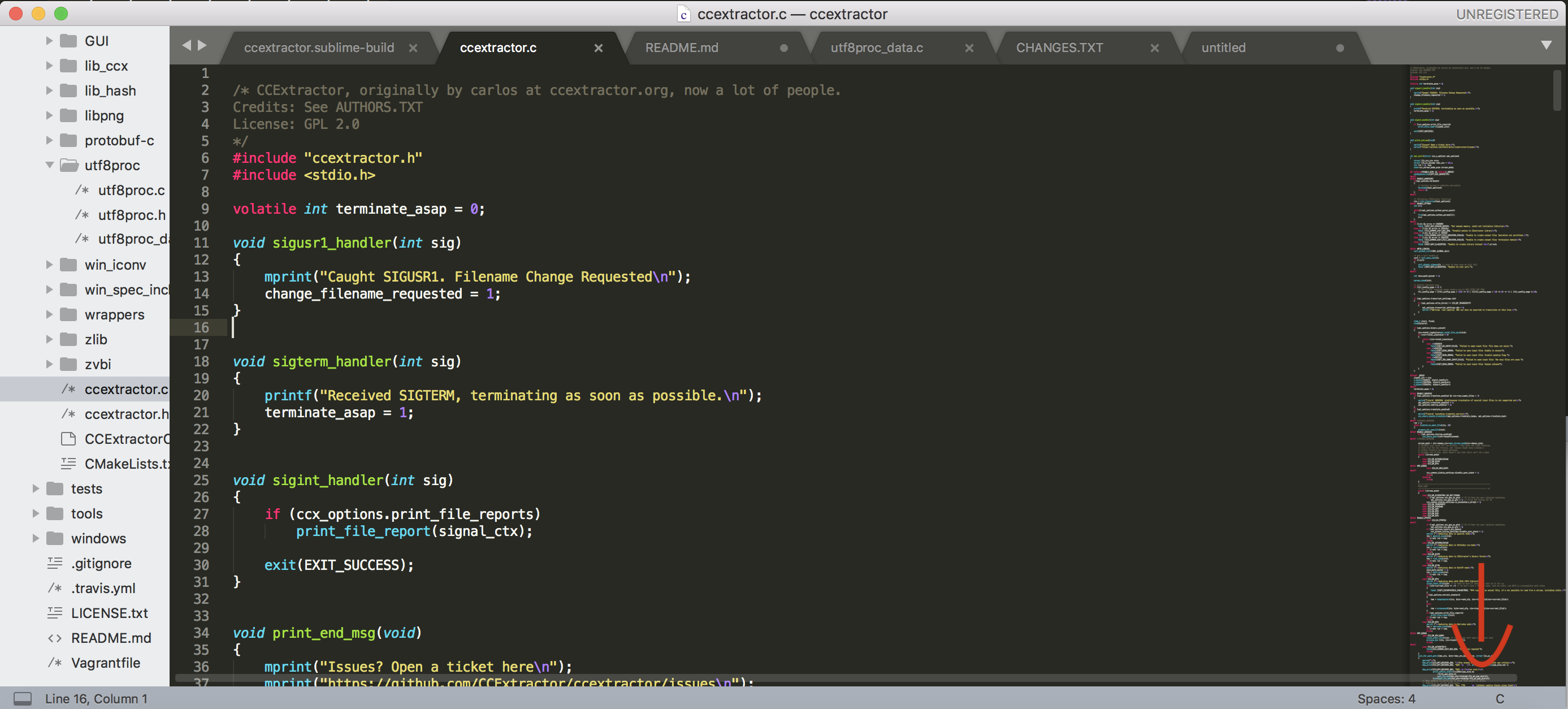Image resolution: width=1568 pixels, height=709 pixels.
Task: Click the vertical scrollbar thumb
Action: [x=1557, y=90]
